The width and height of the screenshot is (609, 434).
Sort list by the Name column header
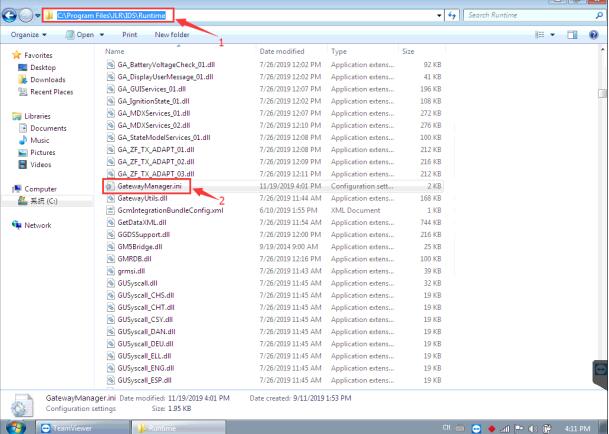[x=115, y=50]
